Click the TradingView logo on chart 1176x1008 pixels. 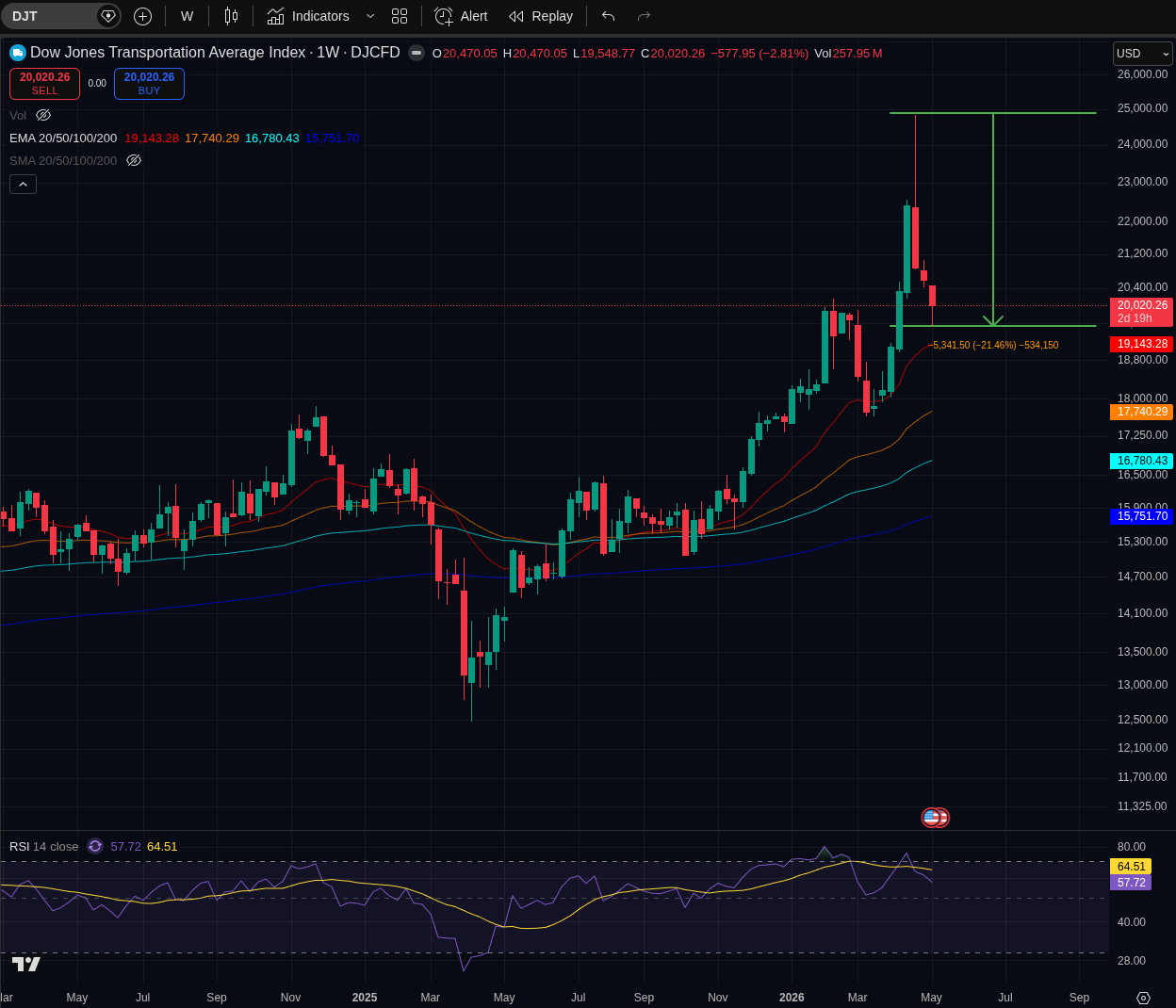tap(26, 964)
